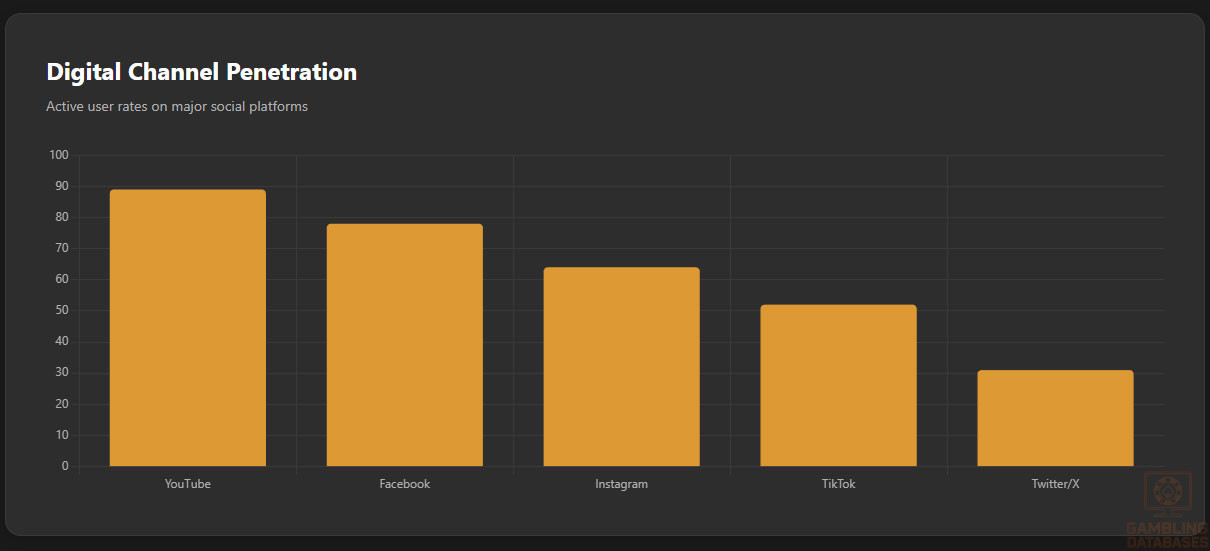Screen dimensions: 1210x551
Task: Click the 90 label on y-axis
Action: tap(61, 186)
